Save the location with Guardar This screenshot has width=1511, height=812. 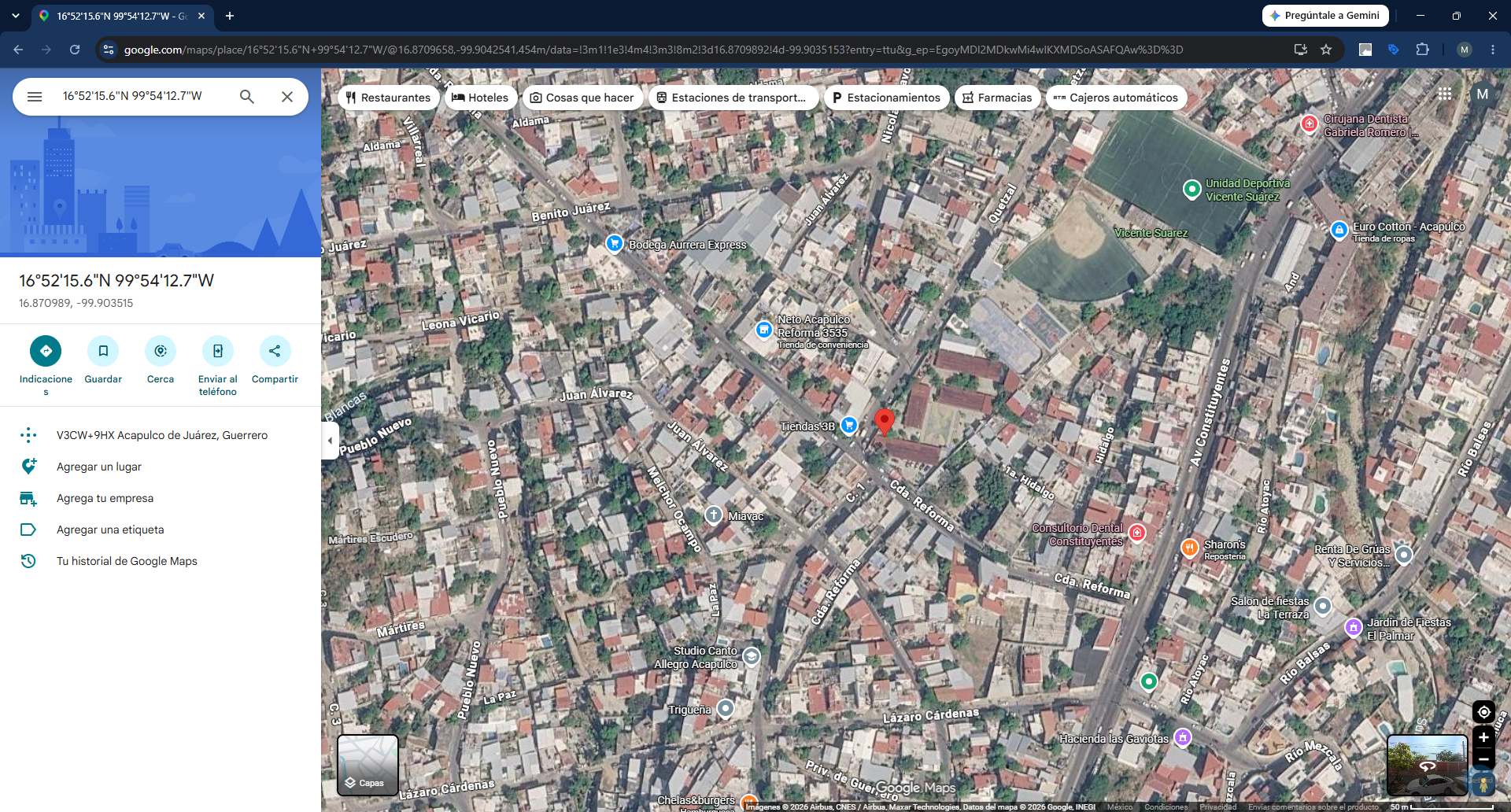[x=103, y=351]
